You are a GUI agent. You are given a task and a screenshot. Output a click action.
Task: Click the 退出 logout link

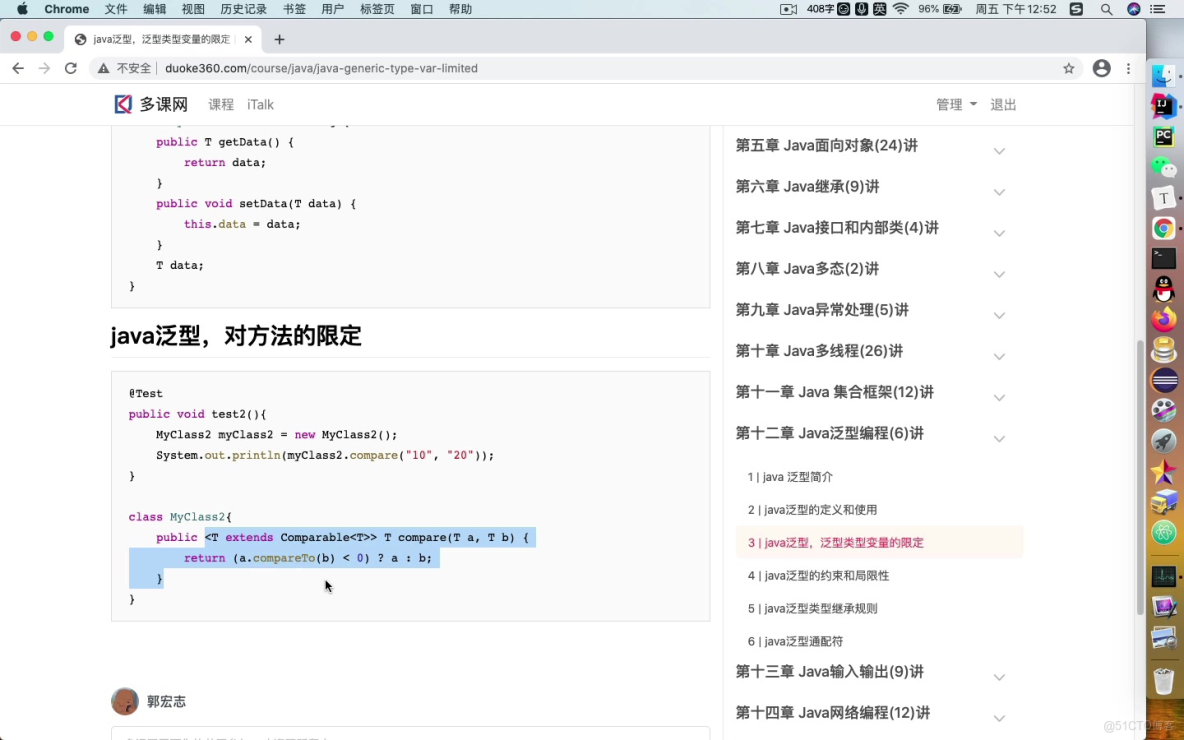click(x=1003, y=104)
